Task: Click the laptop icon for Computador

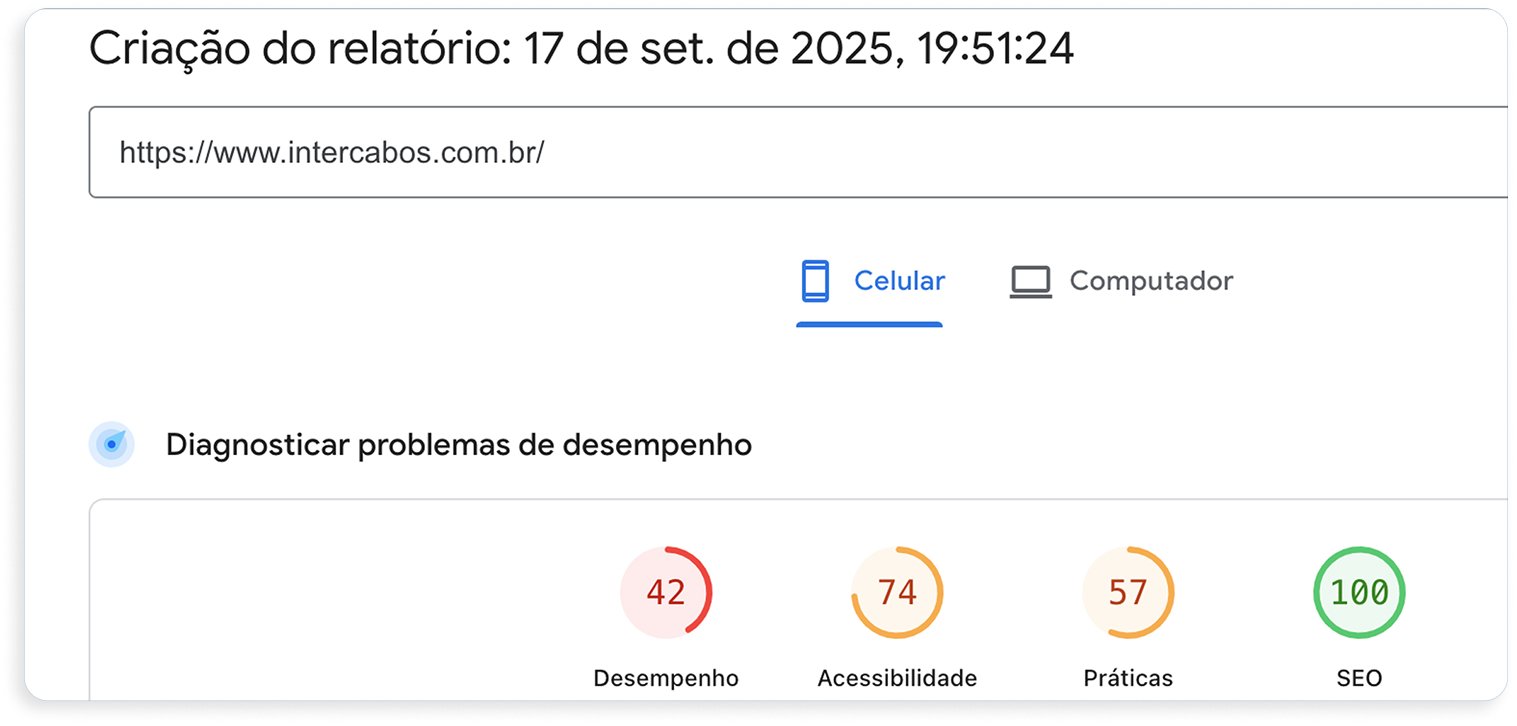Action: point(1031,282)
